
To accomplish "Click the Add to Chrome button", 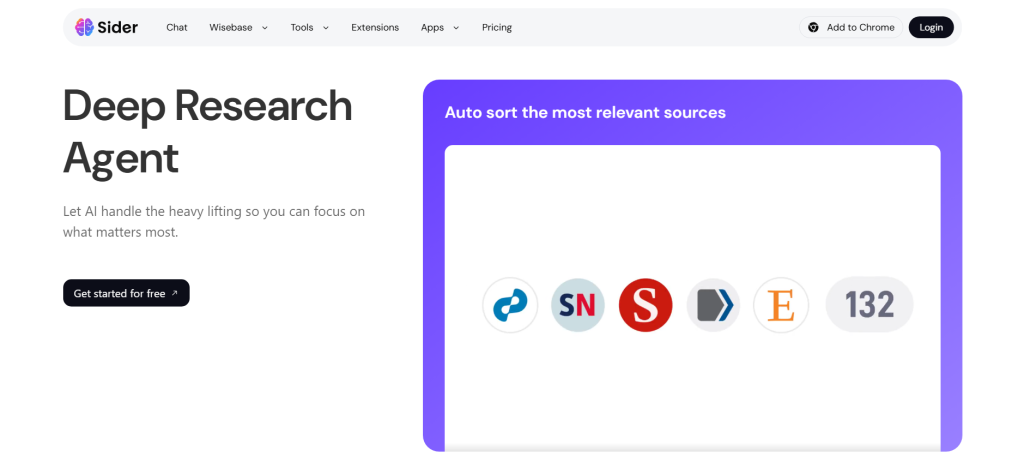I will tap(851, 27).
